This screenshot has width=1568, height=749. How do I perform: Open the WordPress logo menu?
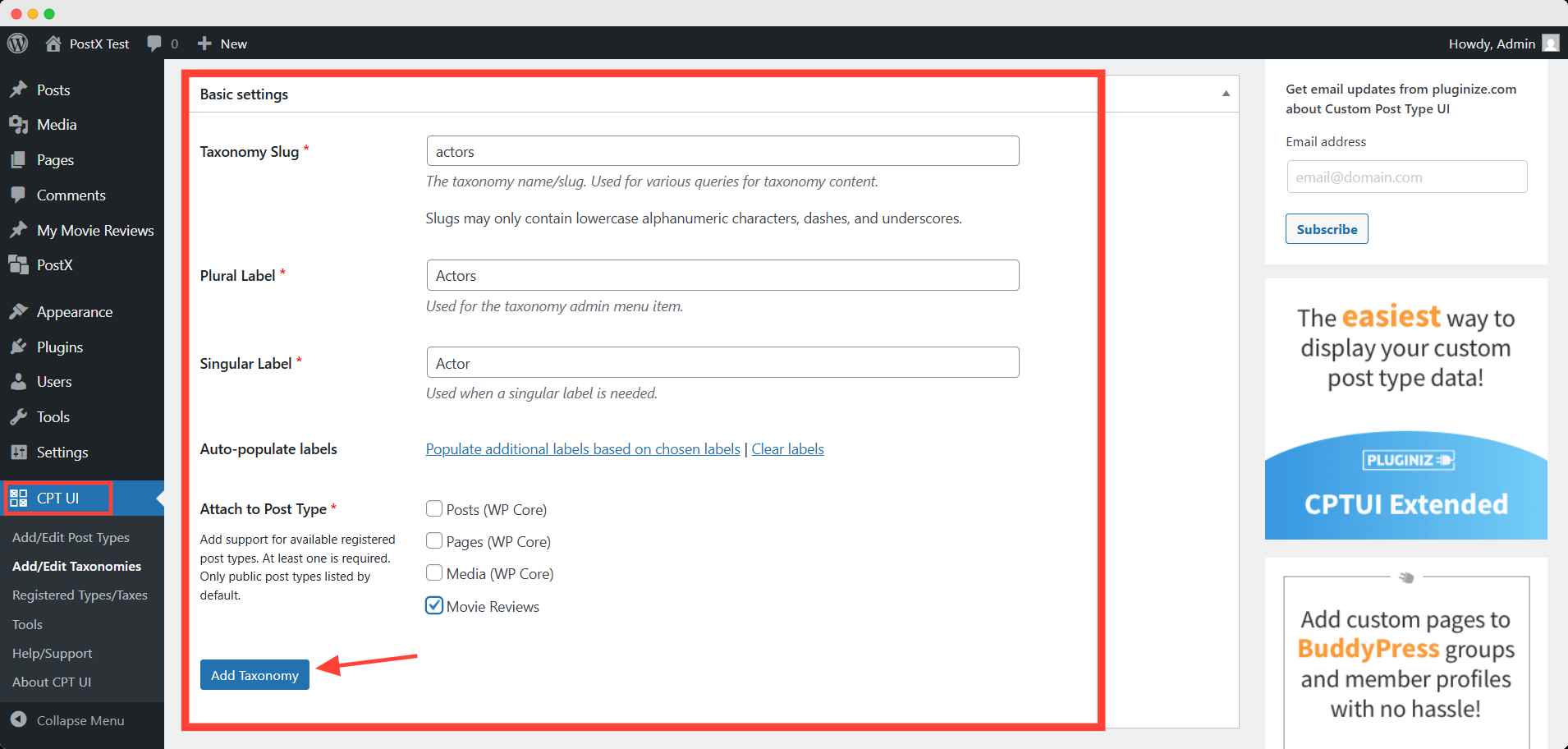[x=18, y=44]
